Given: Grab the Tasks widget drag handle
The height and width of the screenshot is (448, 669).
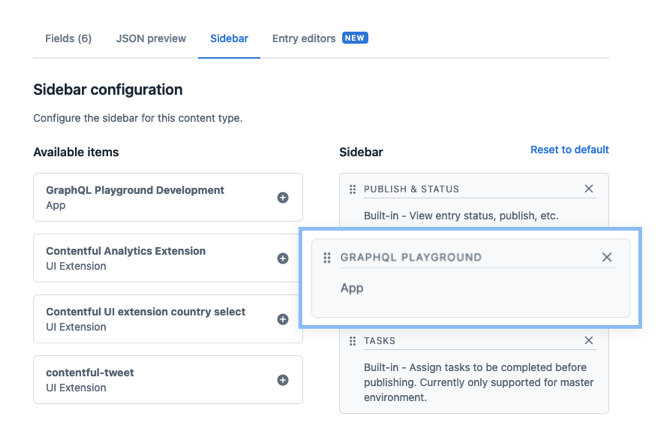Looking at the screenshot, I should coord(352,341).
